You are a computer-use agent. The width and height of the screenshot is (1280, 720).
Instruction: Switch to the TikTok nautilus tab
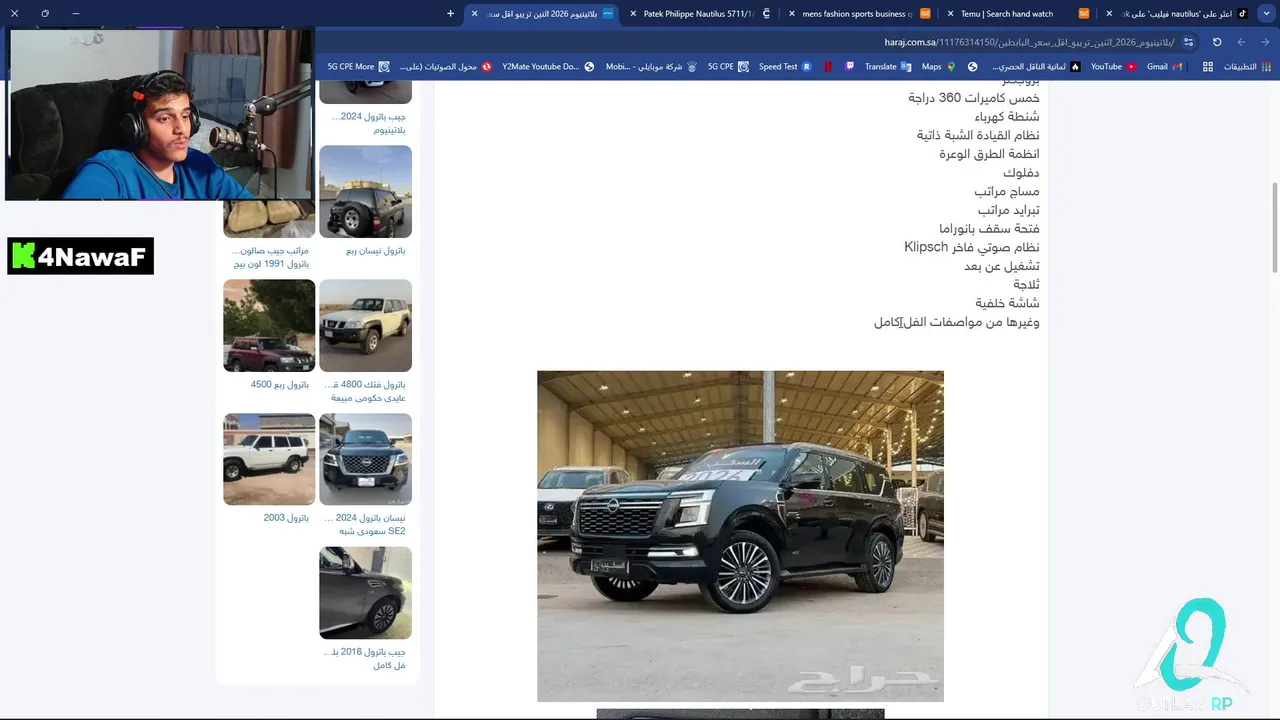click(1178, 14)
